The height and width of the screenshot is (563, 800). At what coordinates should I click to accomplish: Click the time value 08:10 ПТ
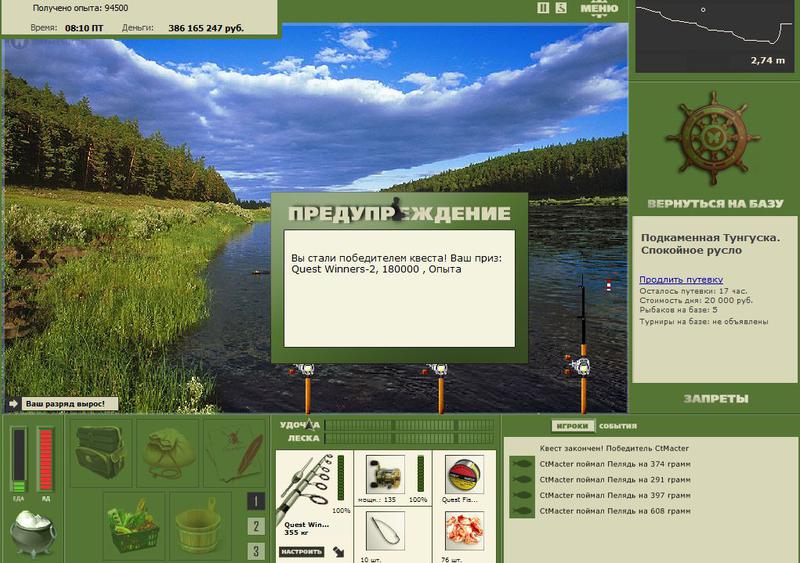[x=84, y=28]
